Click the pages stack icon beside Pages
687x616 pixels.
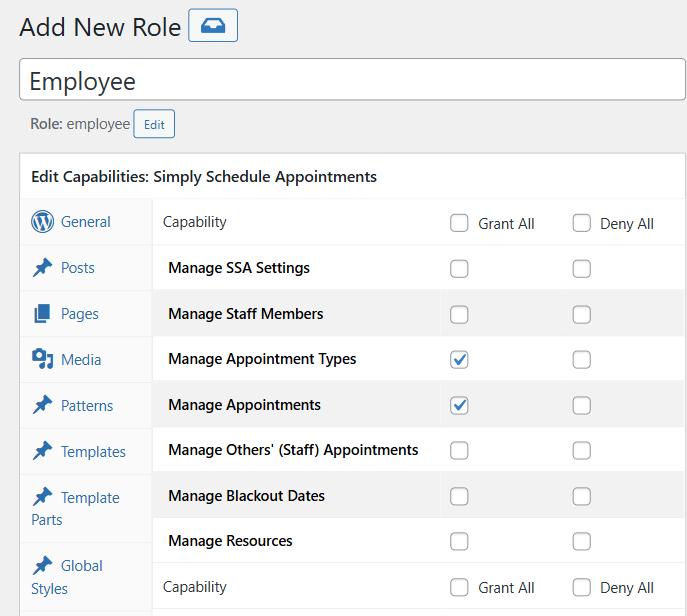[42, 314]
